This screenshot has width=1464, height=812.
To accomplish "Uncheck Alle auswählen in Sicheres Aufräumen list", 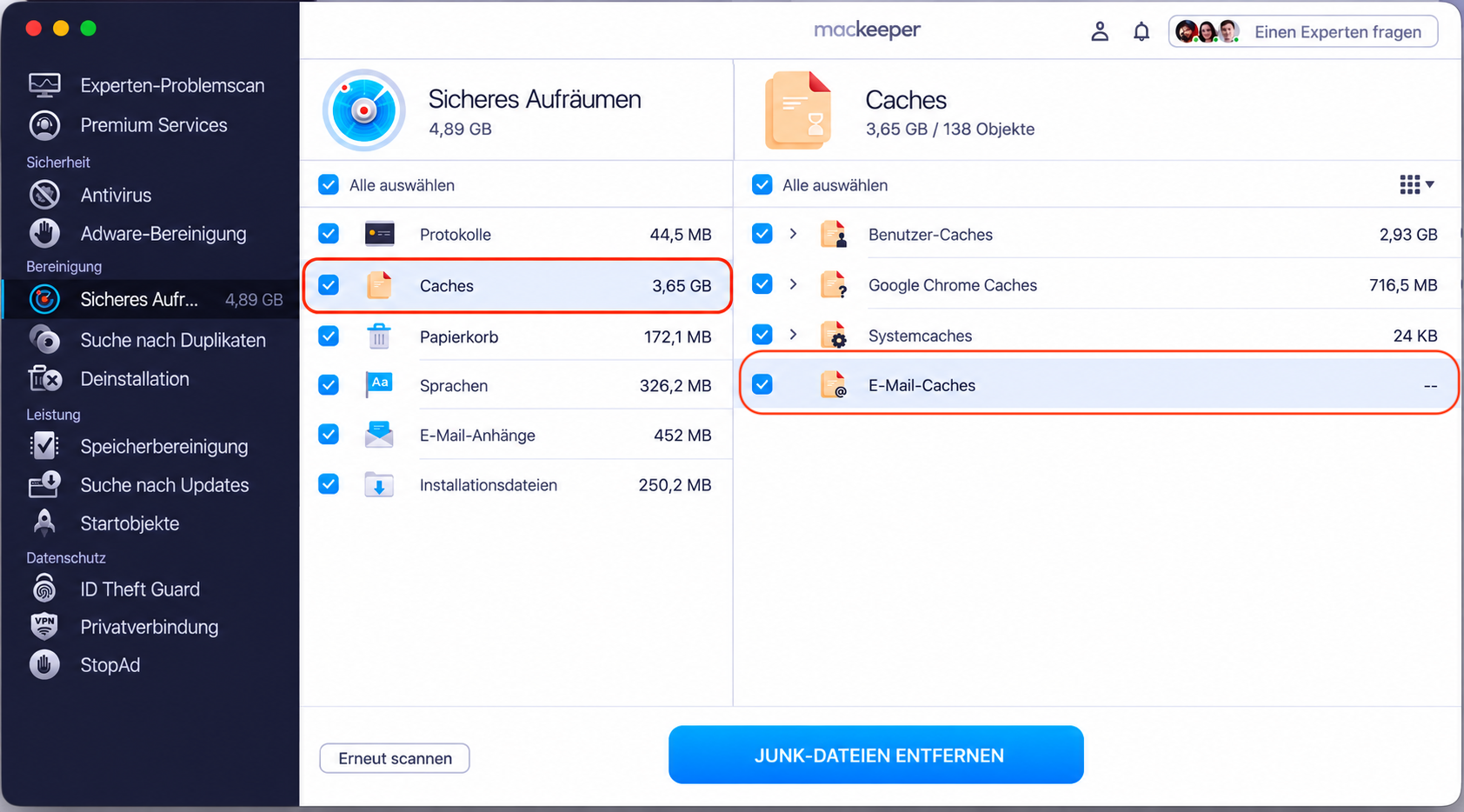I will pos(329,184).
